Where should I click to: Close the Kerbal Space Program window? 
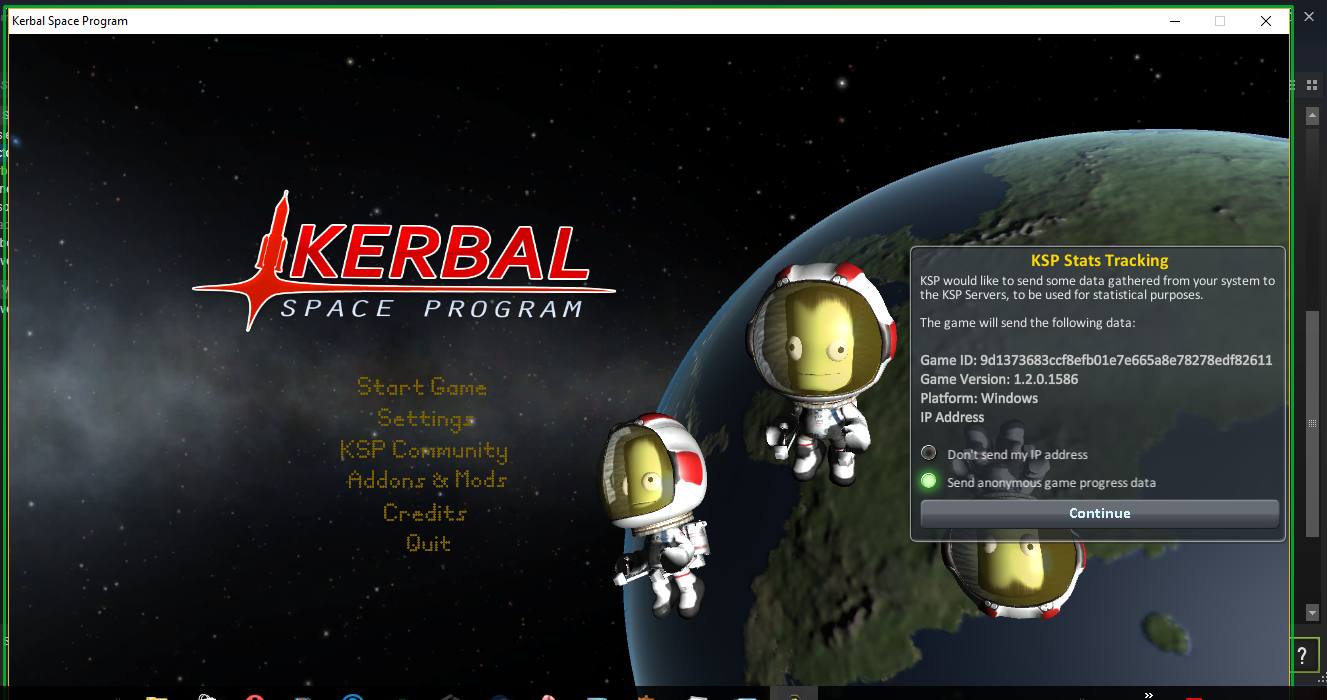pyautogui.click(x=1266, y=21)
